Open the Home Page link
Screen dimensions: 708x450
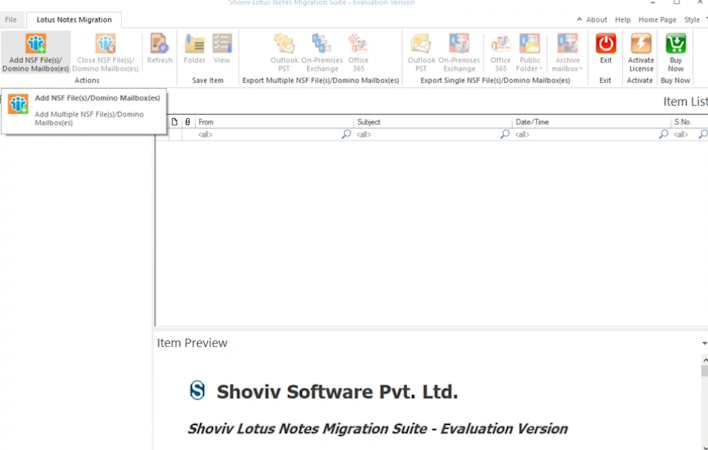[657, 20]
